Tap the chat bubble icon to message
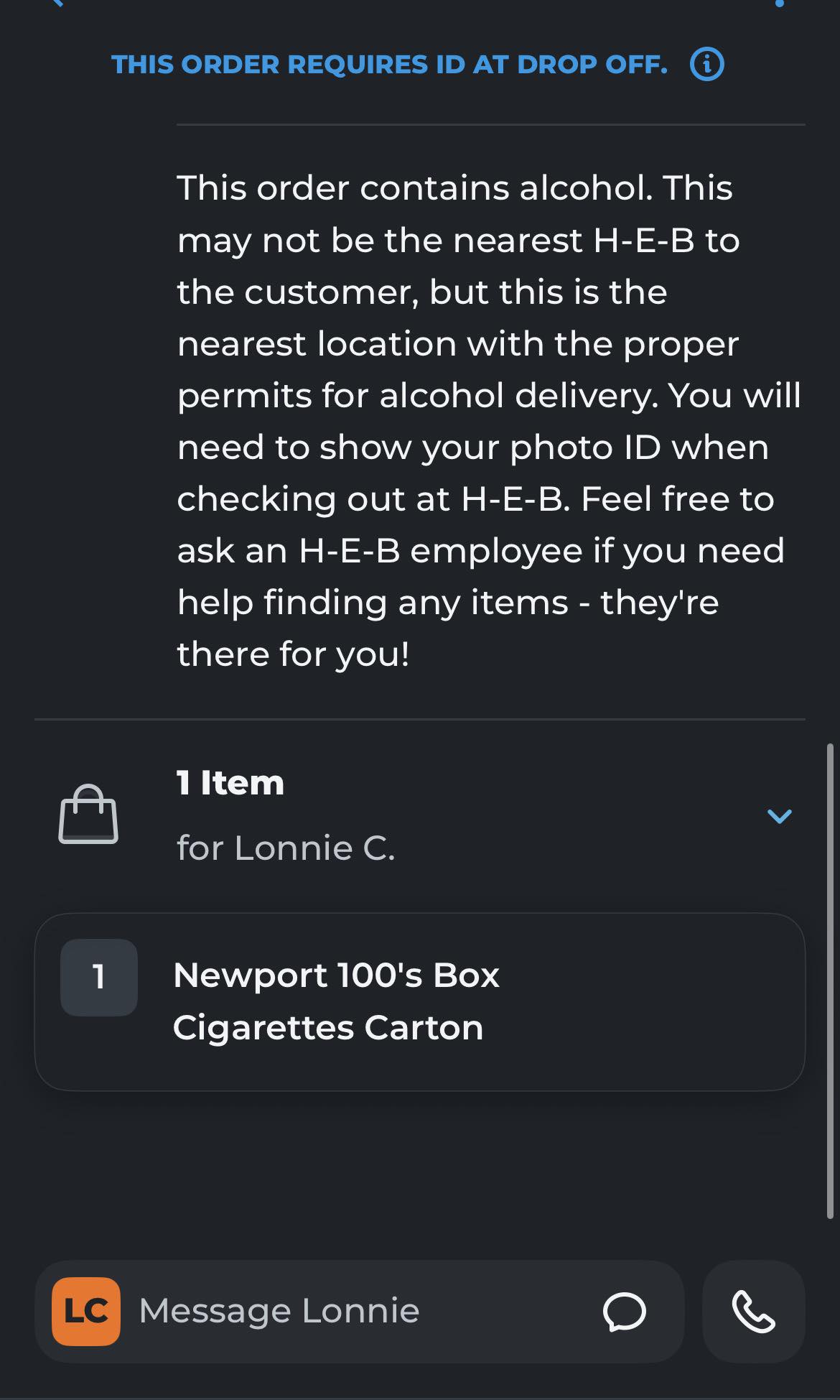The height and width of the screenshot is (1400, 840). 624,1312
